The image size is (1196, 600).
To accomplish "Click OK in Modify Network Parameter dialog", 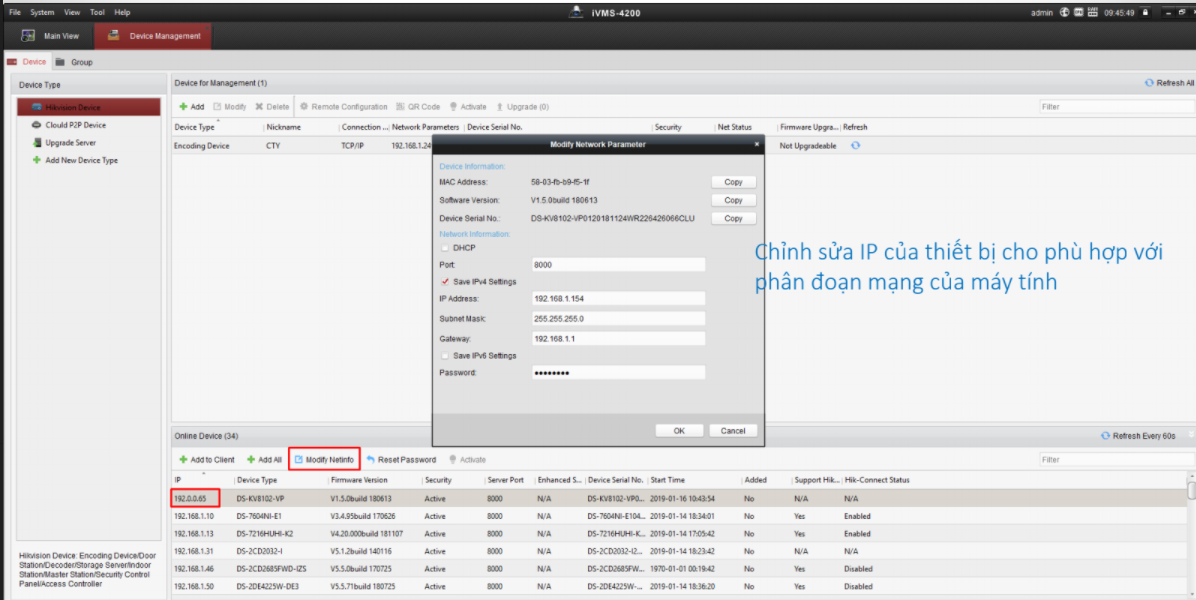I will click(679, 430).
